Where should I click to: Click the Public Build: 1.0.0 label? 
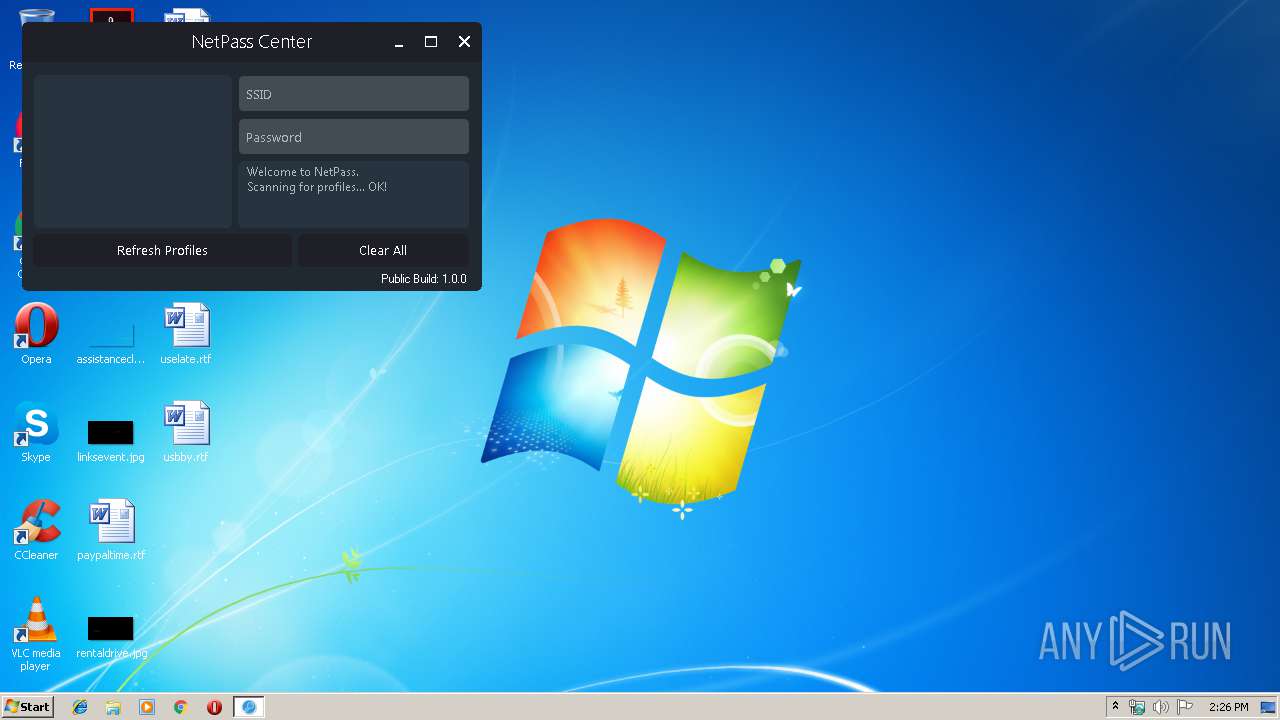click(424, 279)
